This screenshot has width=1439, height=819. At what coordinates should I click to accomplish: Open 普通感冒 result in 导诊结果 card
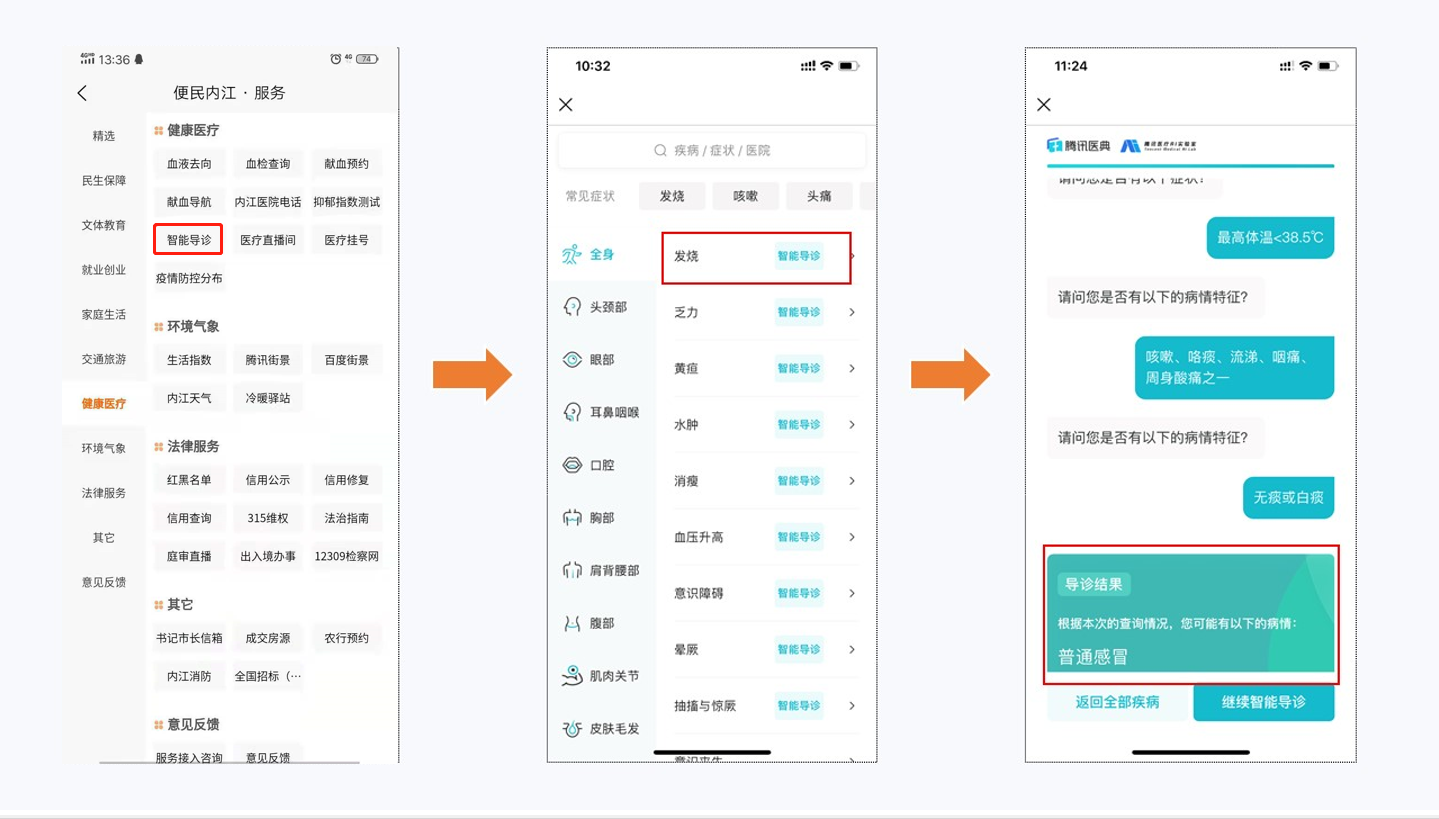tap(1094, 657)
